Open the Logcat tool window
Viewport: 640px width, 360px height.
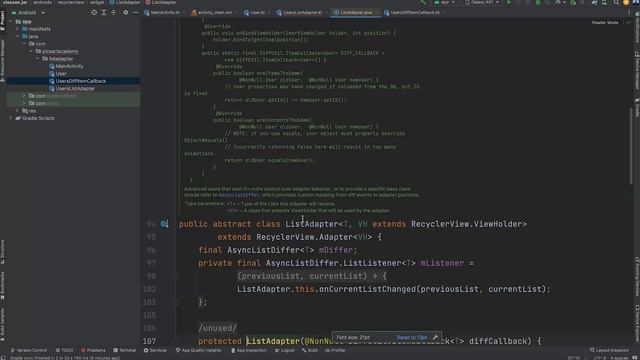(x=284, y=350)
